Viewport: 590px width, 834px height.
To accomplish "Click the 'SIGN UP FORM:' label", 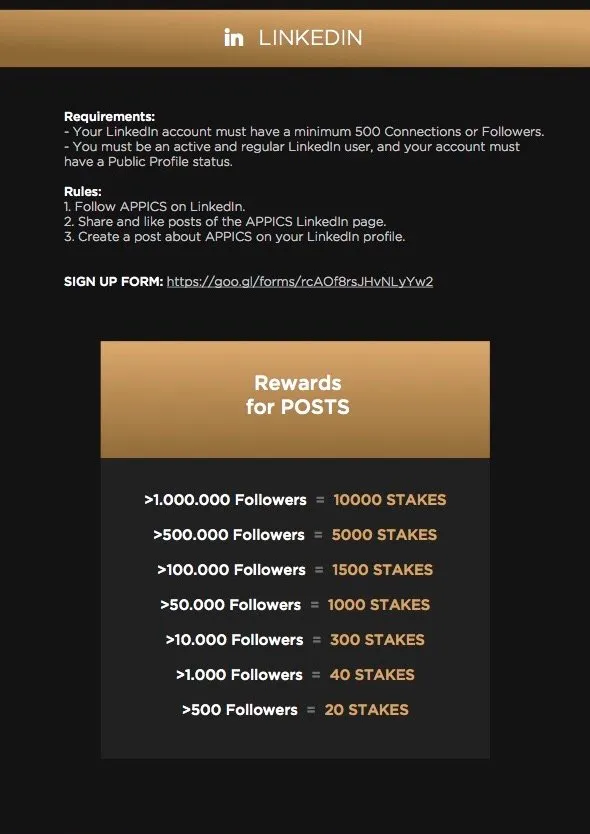I will pyautogui.click(x=113, y=281).
